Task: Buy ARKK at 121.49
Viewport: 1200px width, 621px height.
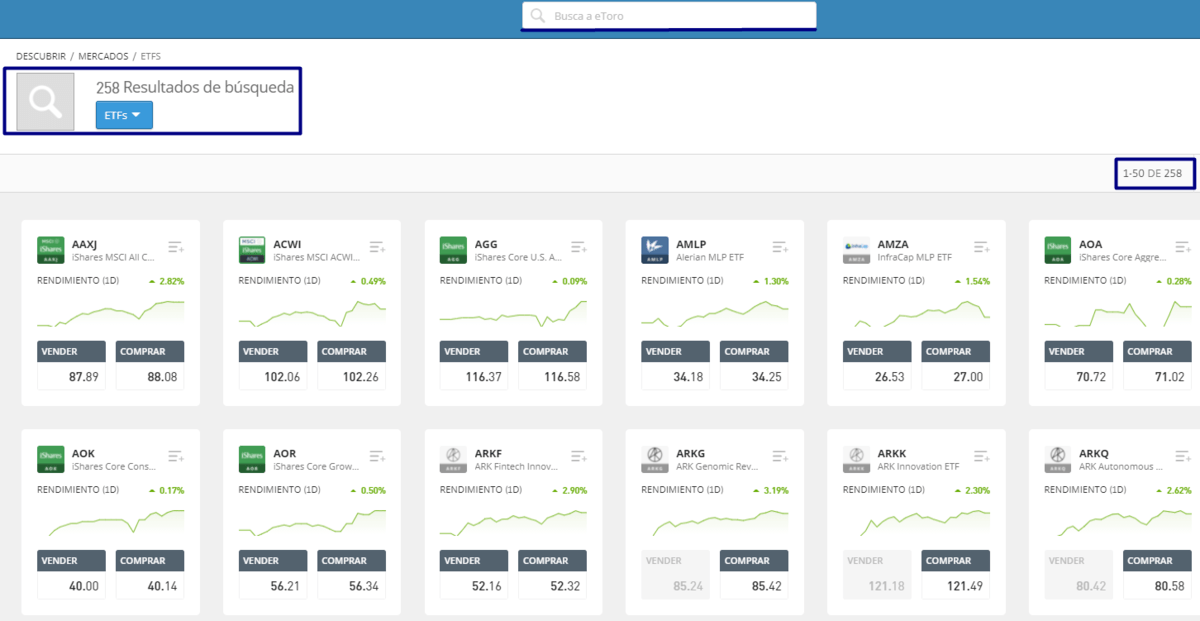Action: [x=957, y=574]
